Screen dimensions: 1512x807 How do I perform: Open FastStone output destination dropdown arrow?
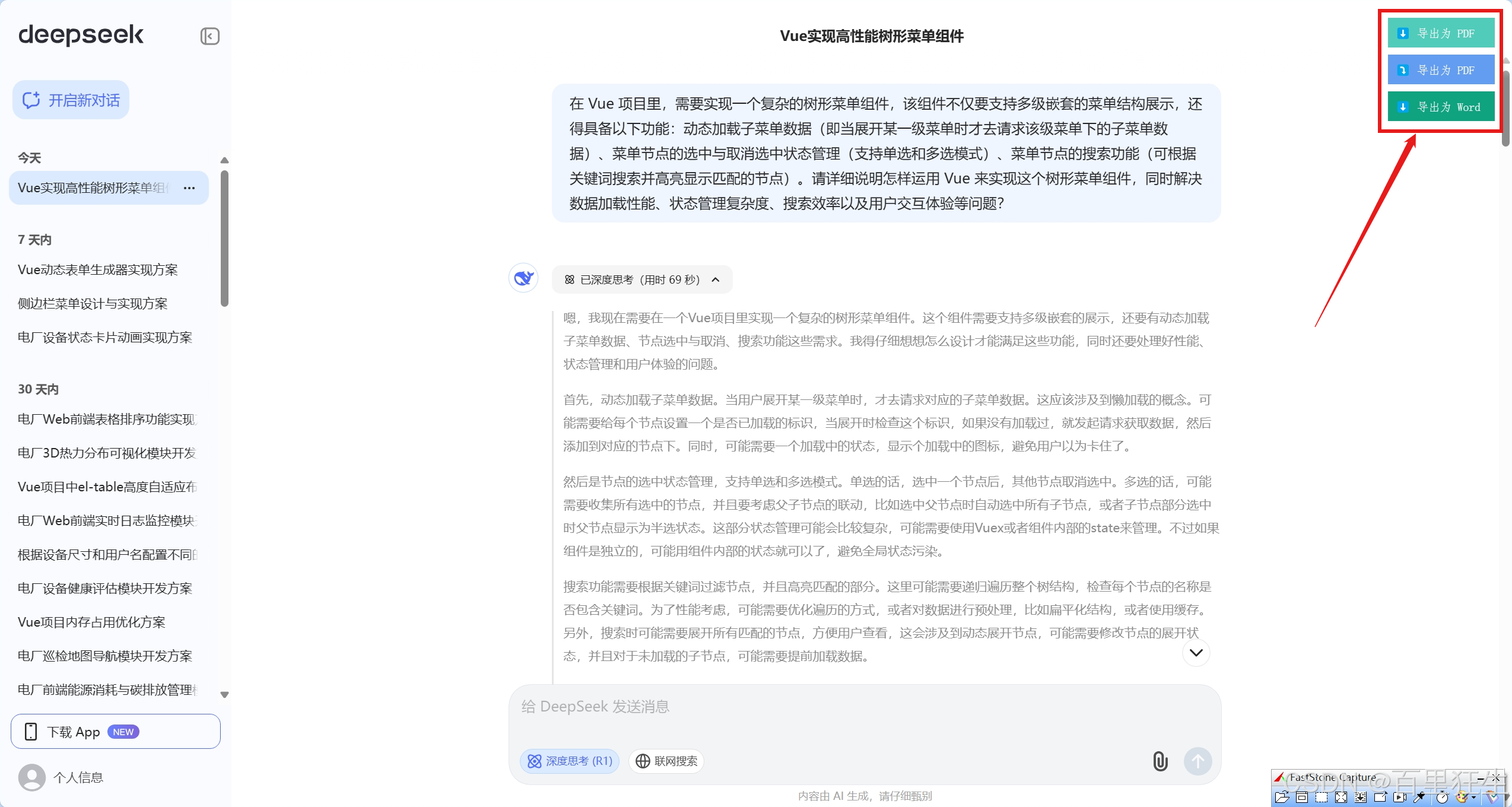[1473, 797]
